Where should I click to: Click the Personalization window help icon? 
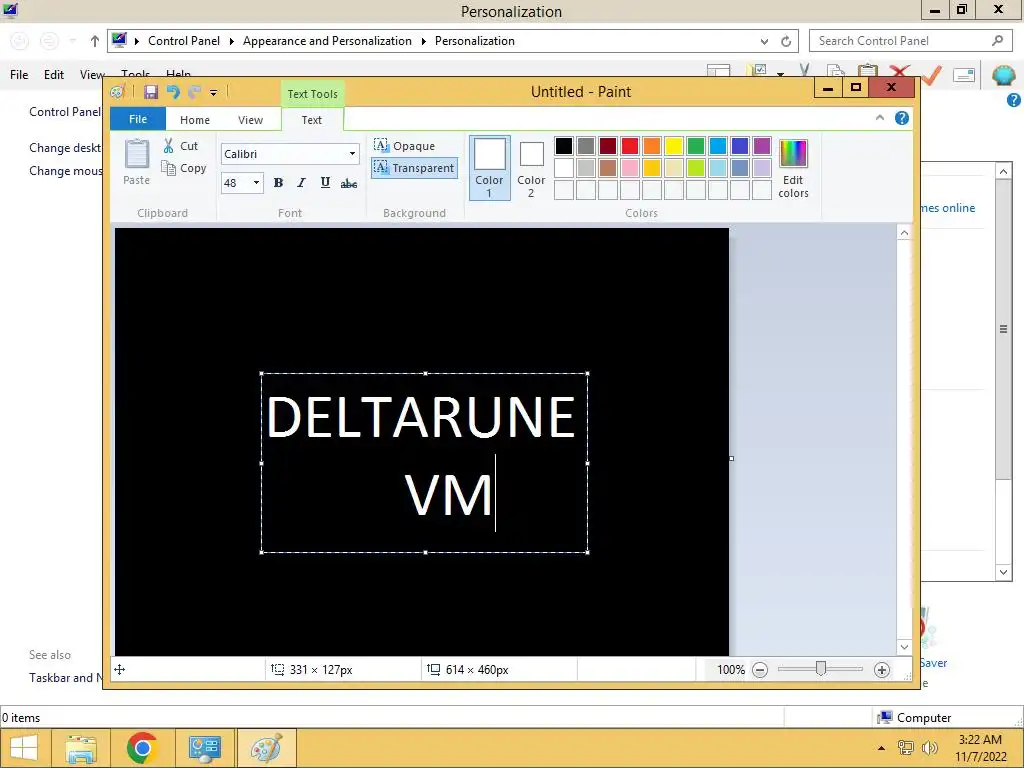tap(1014, 100)
